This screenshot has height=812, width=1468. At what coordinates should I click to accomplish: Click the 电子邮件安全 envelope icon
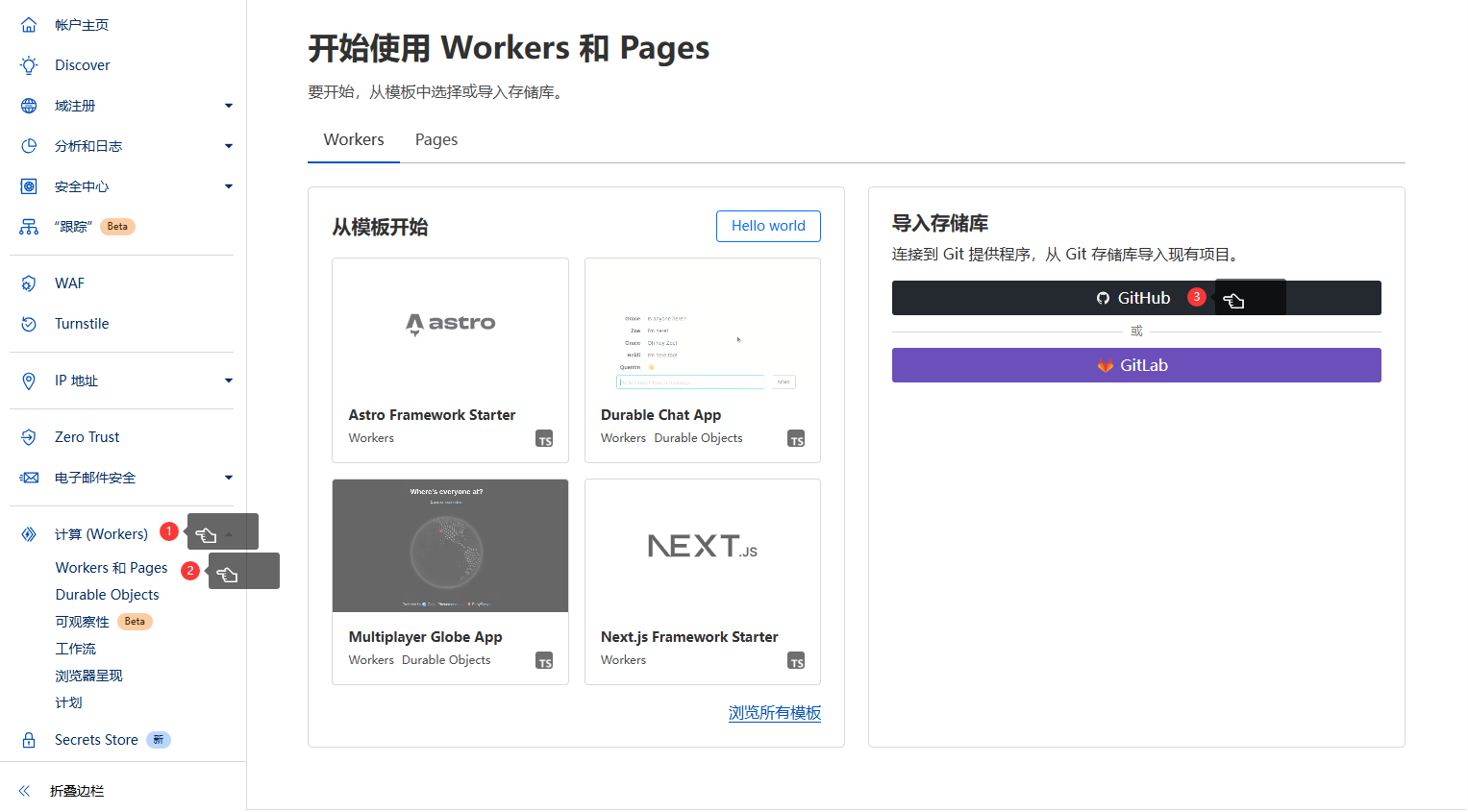28,477
